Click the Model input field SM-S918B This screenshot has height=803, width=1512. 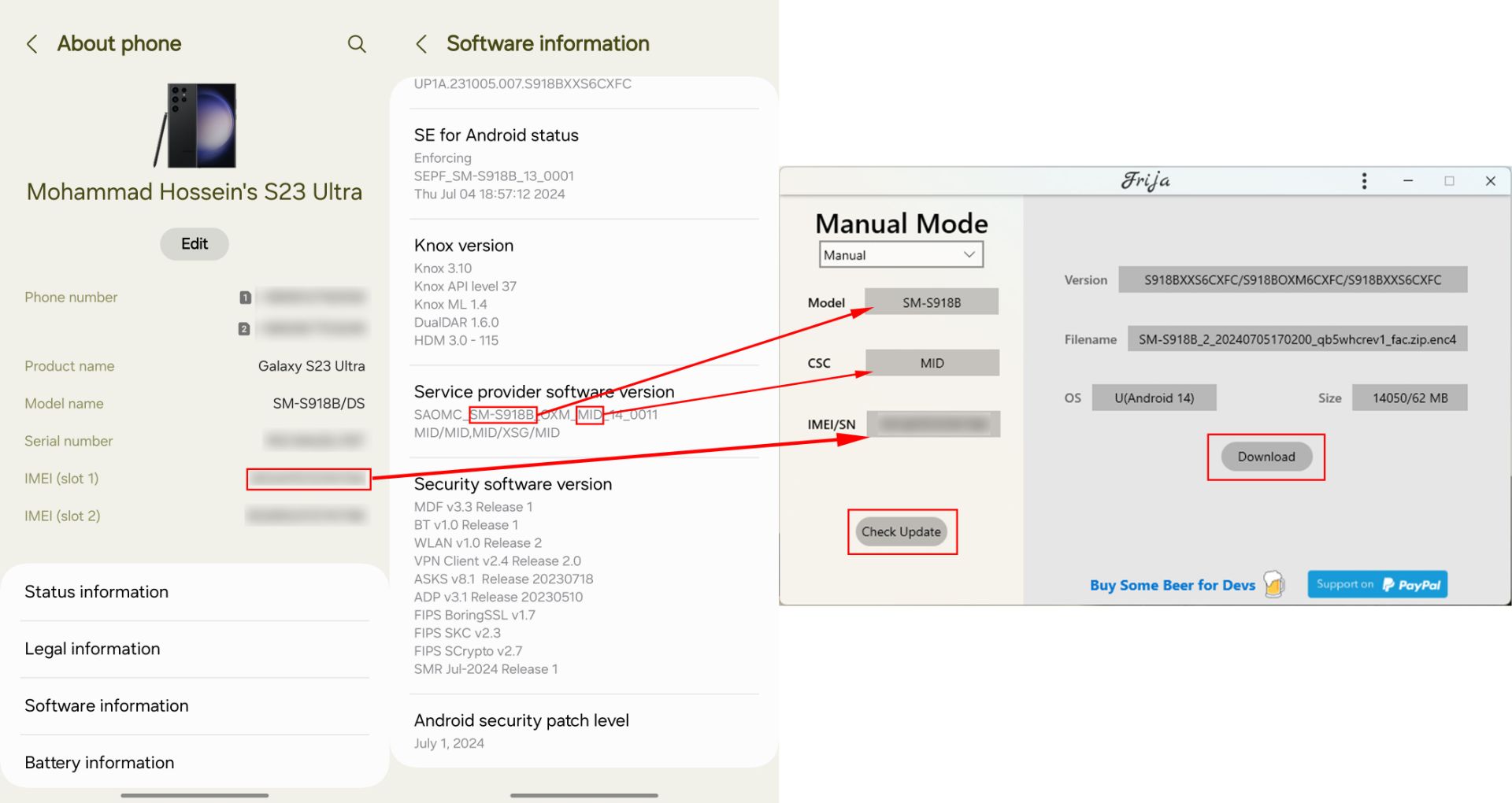pyautogui.click(x=932, y=302)
